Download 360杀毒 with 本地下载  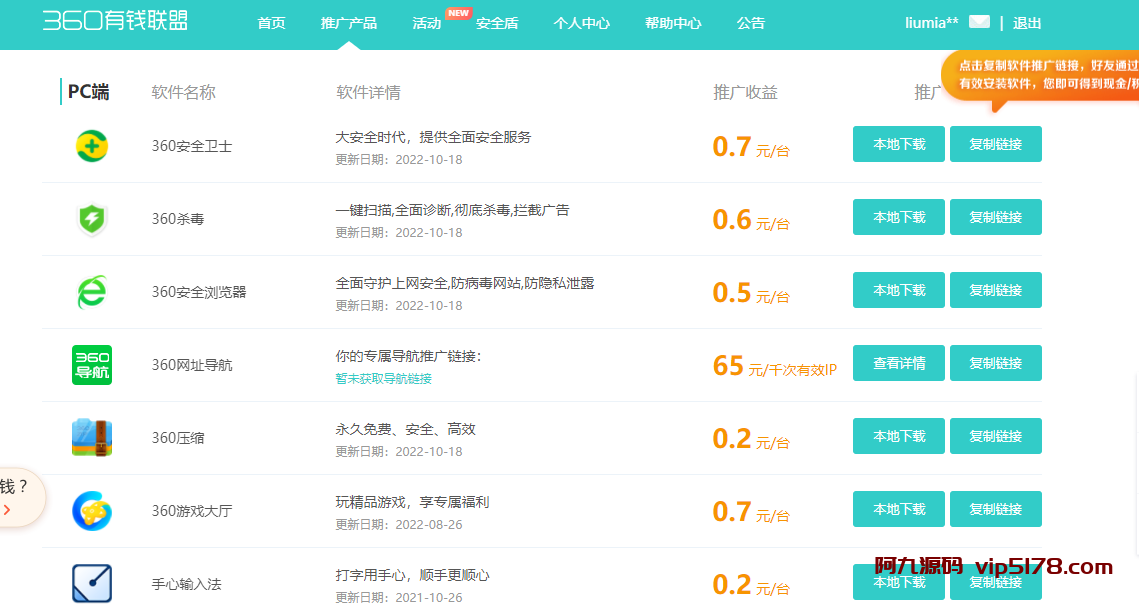(899, 217)
